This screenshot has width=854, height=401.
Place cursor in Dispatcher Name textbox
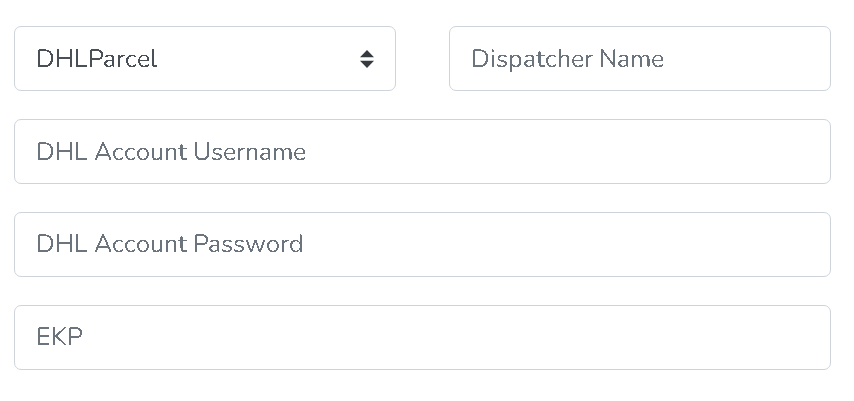639,59
